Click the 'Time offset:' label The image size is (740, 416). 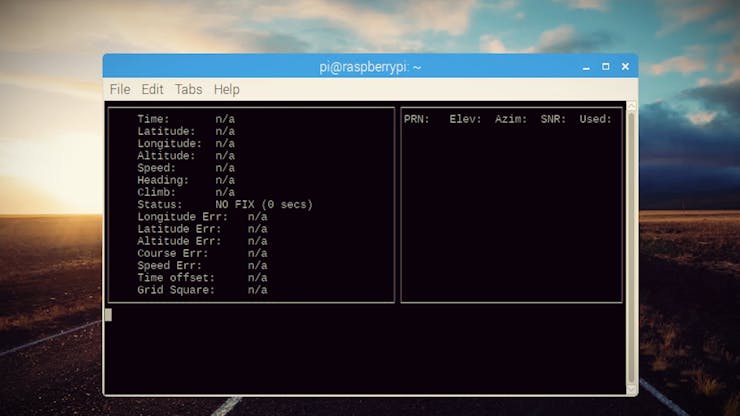(x=176, y=278)
